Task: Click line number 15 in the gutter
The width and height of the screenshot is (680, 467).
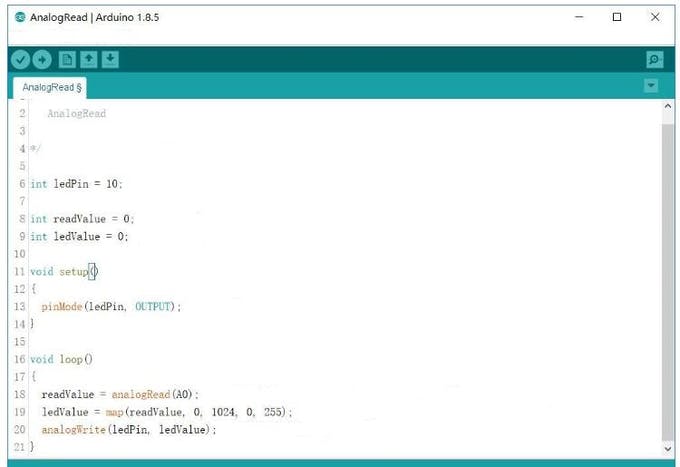Action: [x=20, y=342]
